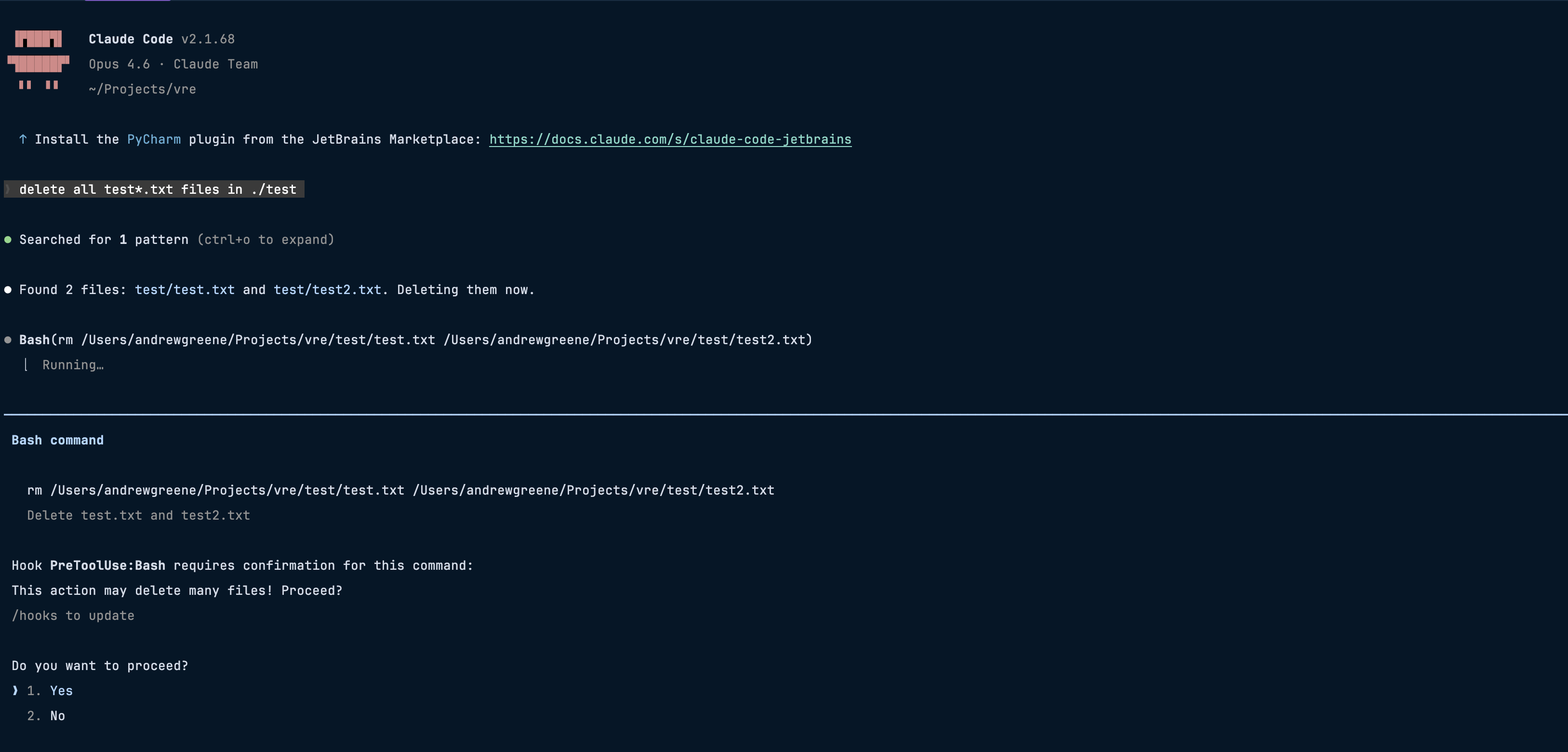Click the up arrow beside the install tip
The width and height of the screenshot is (1568, 752).
point(23,139)
